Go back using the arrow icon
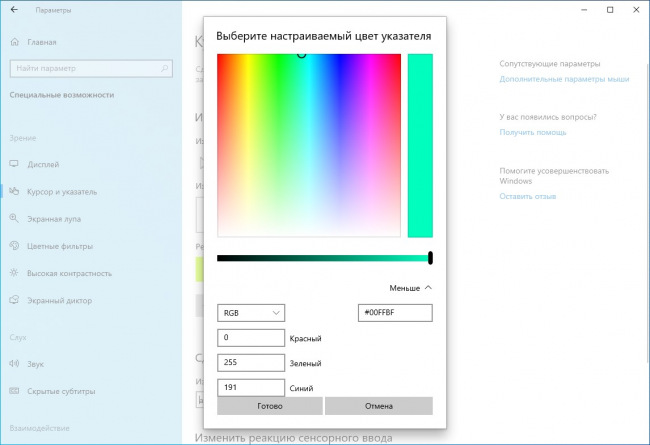Screen dimensions: 650x445 coord(14,10)
